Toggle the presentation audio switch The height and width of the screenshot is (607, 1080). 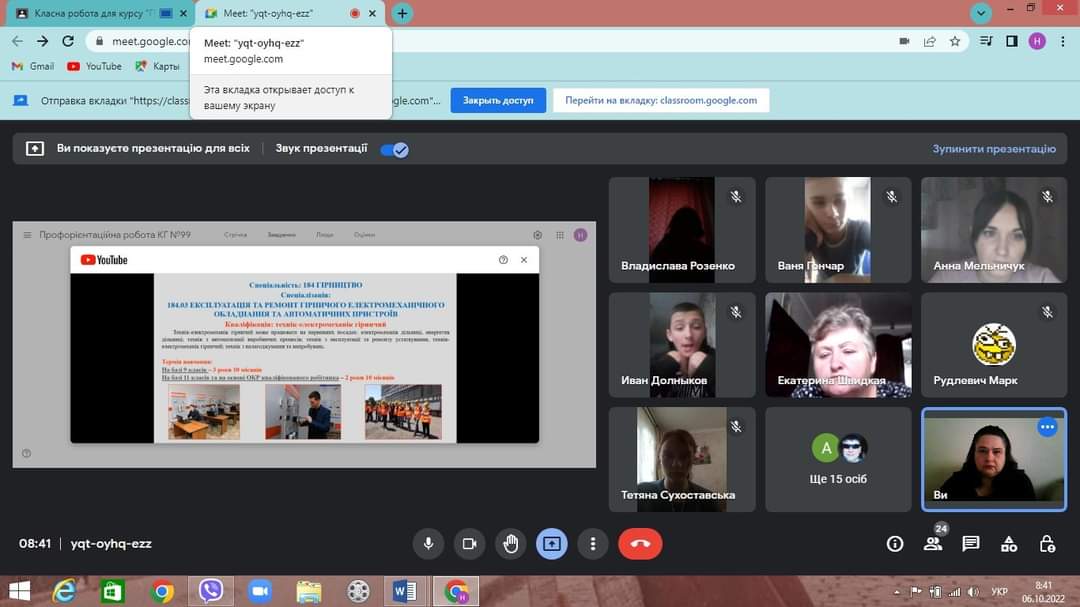pos(394,149)
